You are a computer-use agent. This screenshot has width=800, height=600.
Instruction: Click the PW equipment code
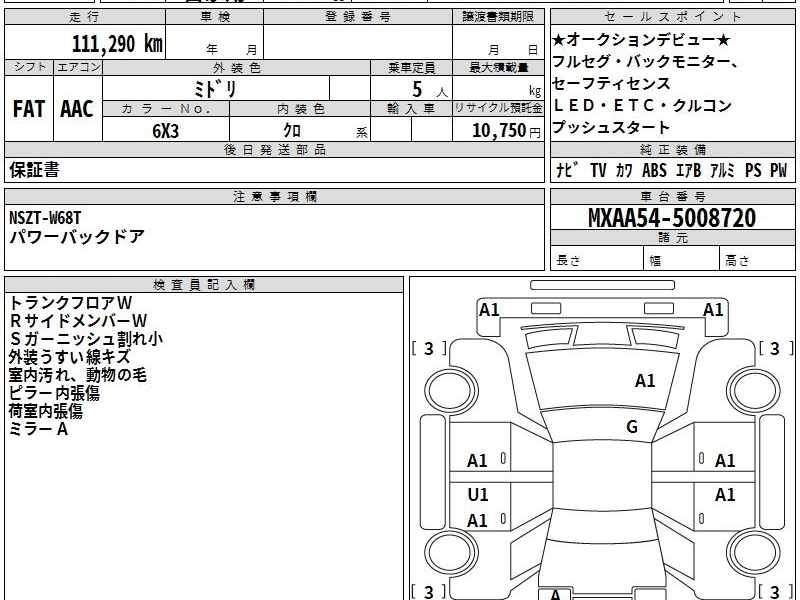[779, 170]
